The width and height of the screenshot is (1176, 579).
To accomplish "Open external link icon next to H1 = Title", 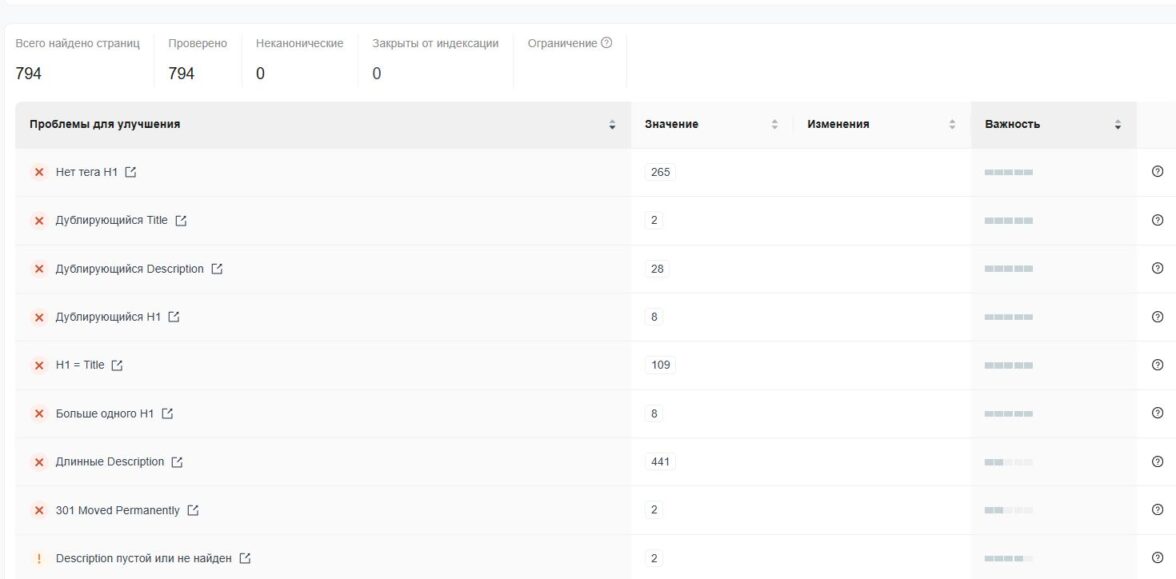I will (x=117, y=366).
